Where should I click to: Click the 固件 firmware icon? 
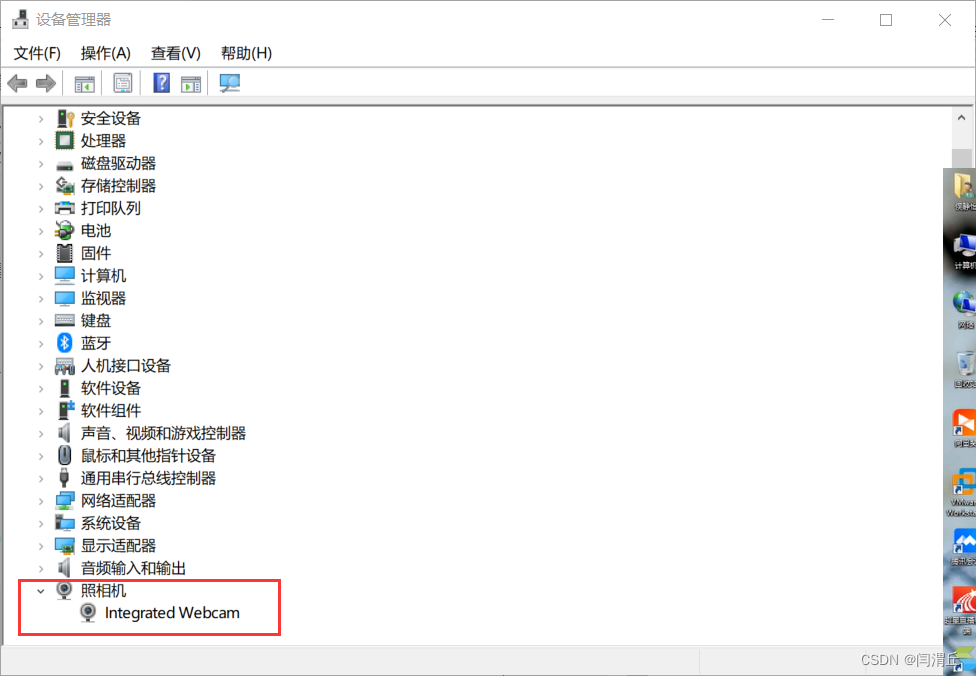pos(65,253)
